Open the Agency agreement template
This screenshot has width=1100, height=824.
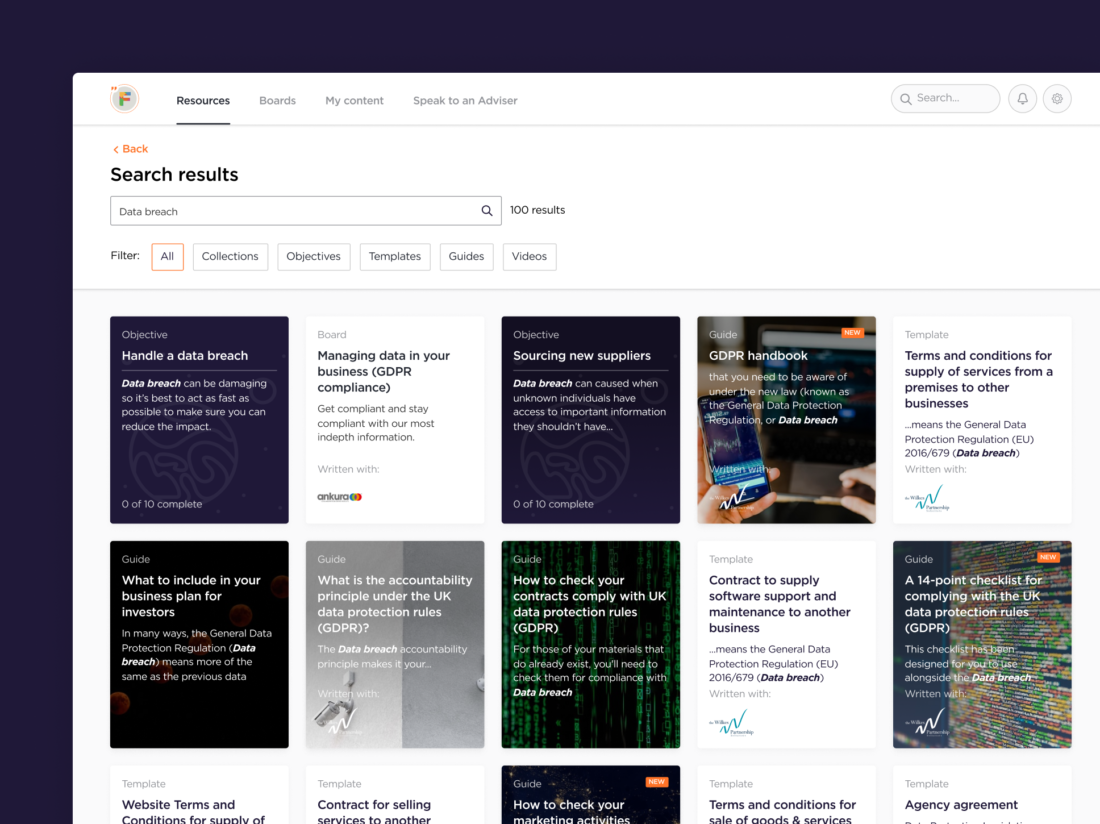click(982, 795)
